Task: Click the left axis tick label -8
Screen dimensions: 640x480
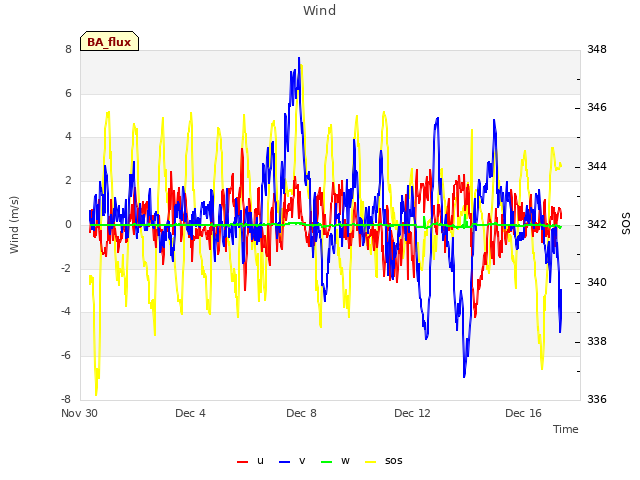Action: click(x=66, y=399)
